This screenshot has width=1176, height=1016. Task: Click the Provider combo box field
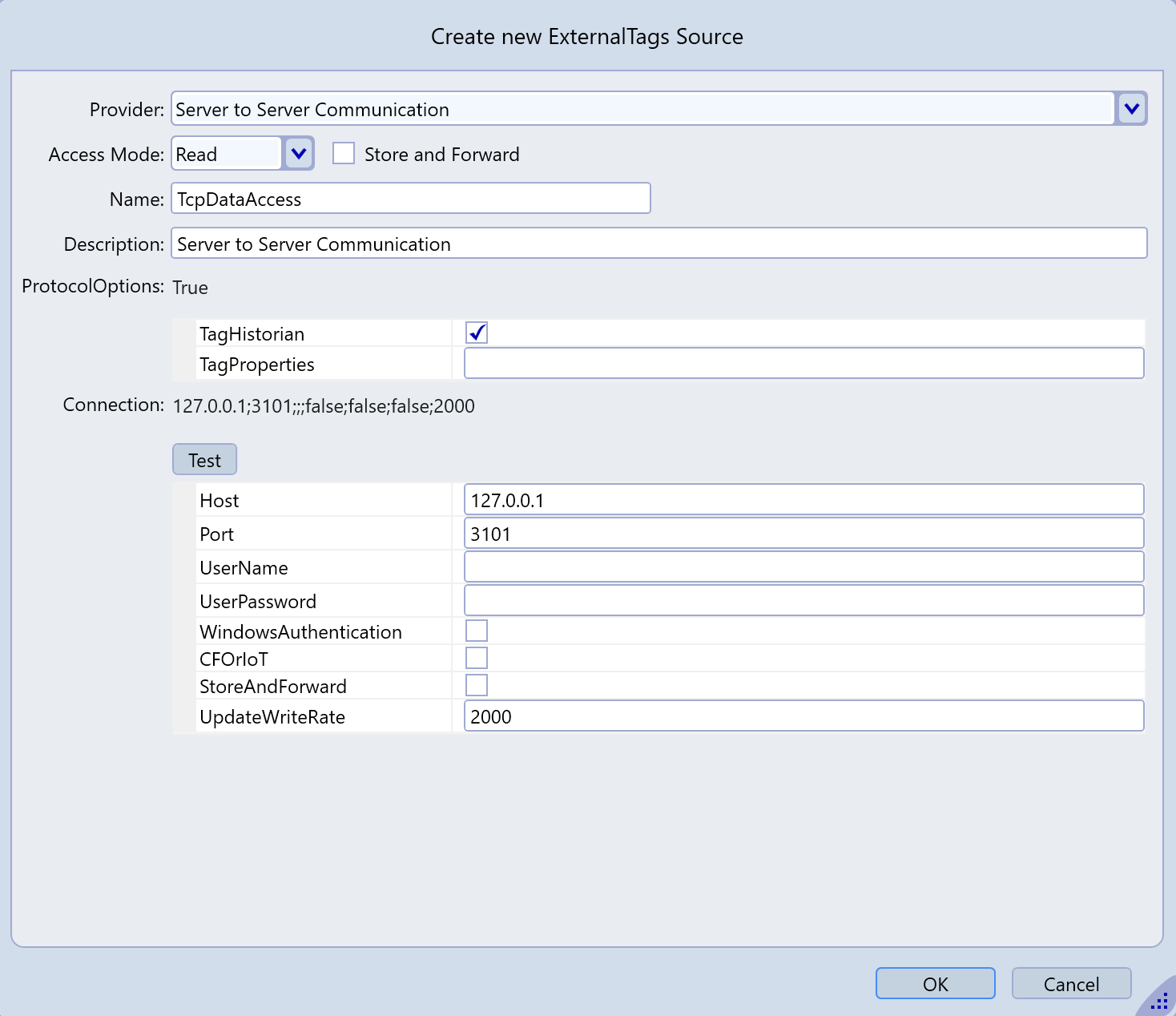pos(642,109)
